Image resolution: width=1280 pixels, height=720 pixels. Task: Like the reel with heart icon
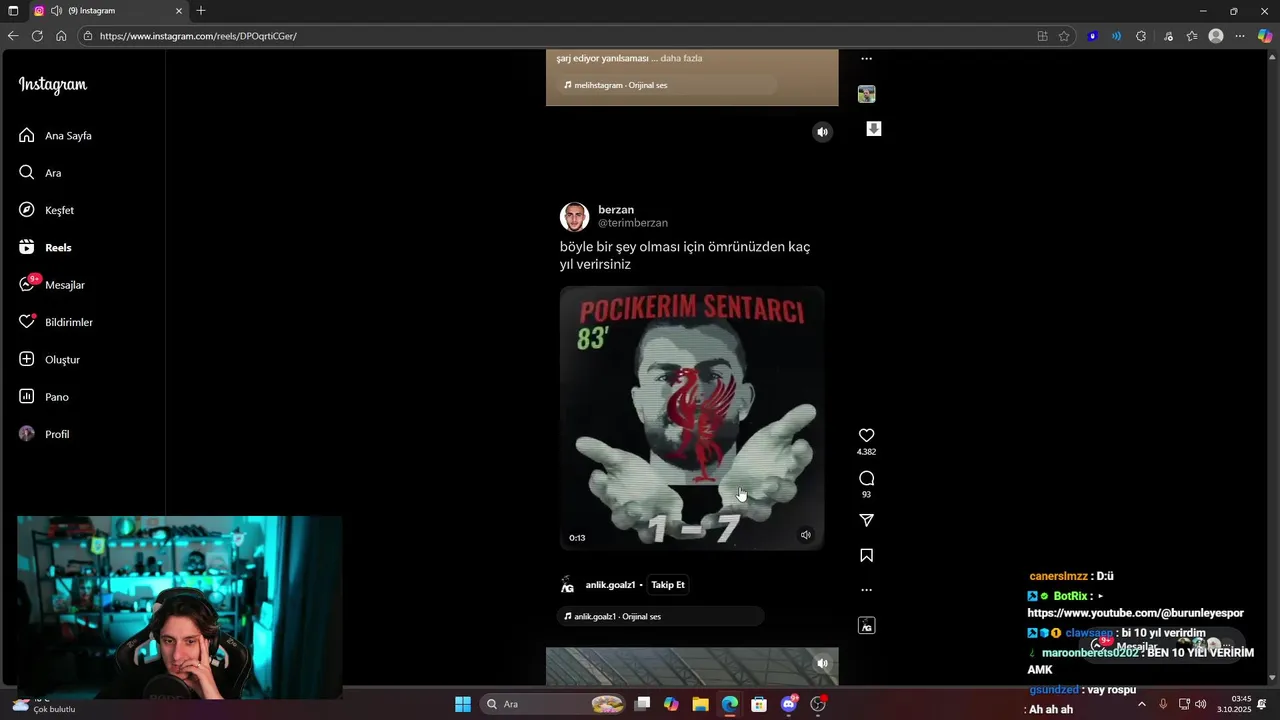866,435
